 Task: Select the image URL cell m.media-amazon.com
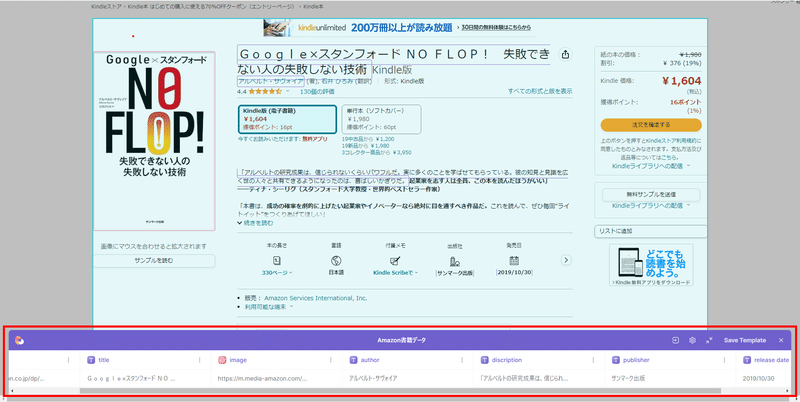pyautogui.click(x=277, y=379)
